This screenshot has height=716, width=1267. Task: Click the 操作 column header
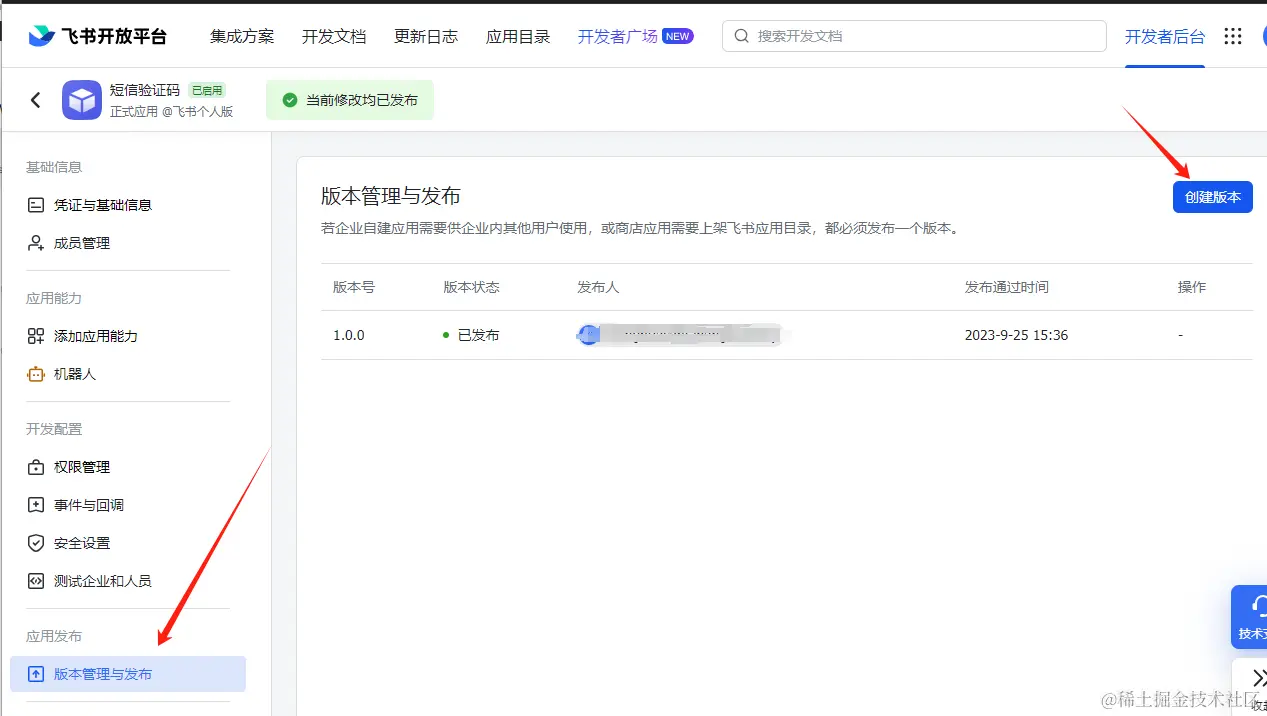tap(1192, 287)
